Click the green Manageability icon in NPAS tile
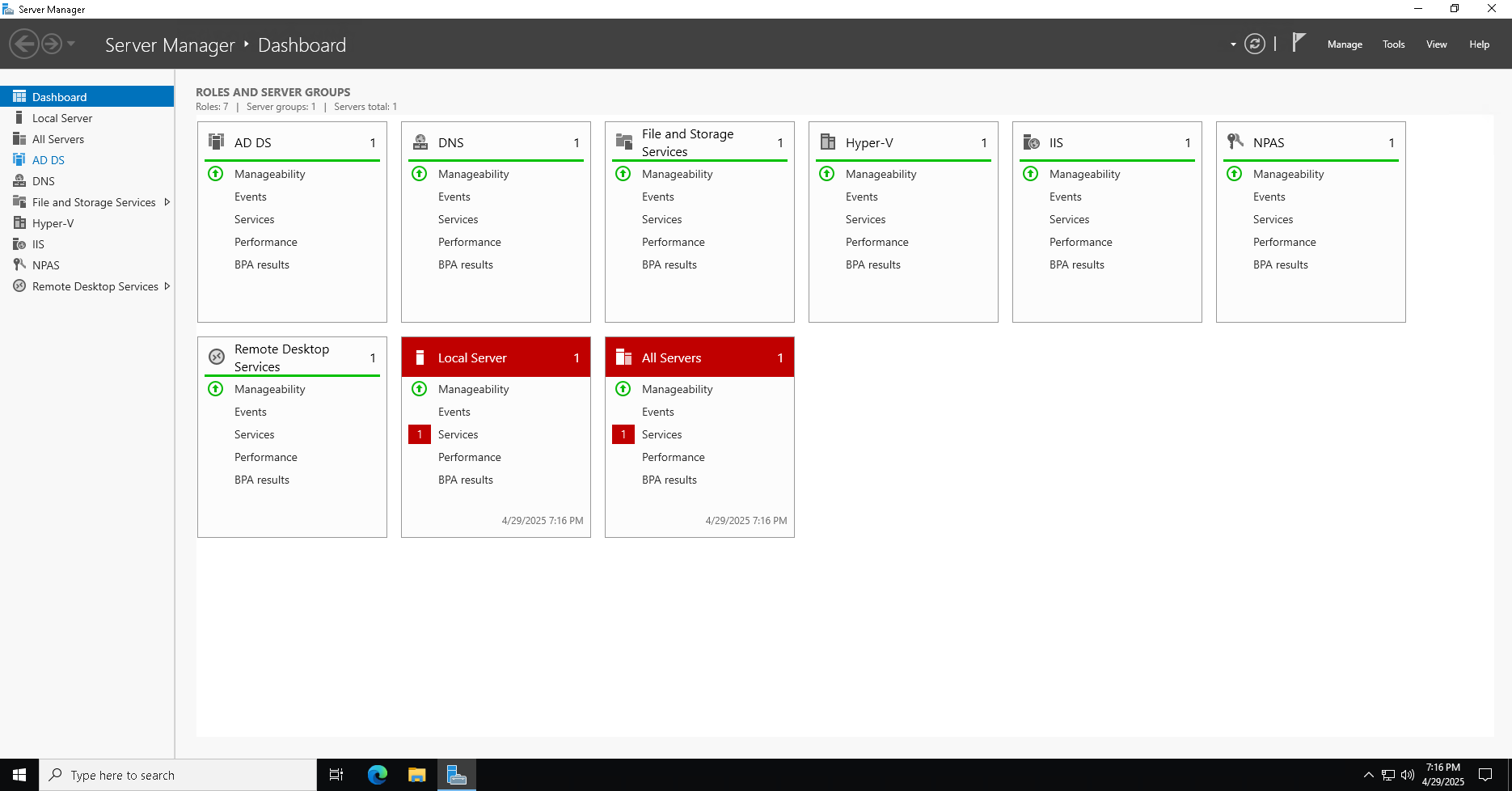 click(x=1235, y=173)
